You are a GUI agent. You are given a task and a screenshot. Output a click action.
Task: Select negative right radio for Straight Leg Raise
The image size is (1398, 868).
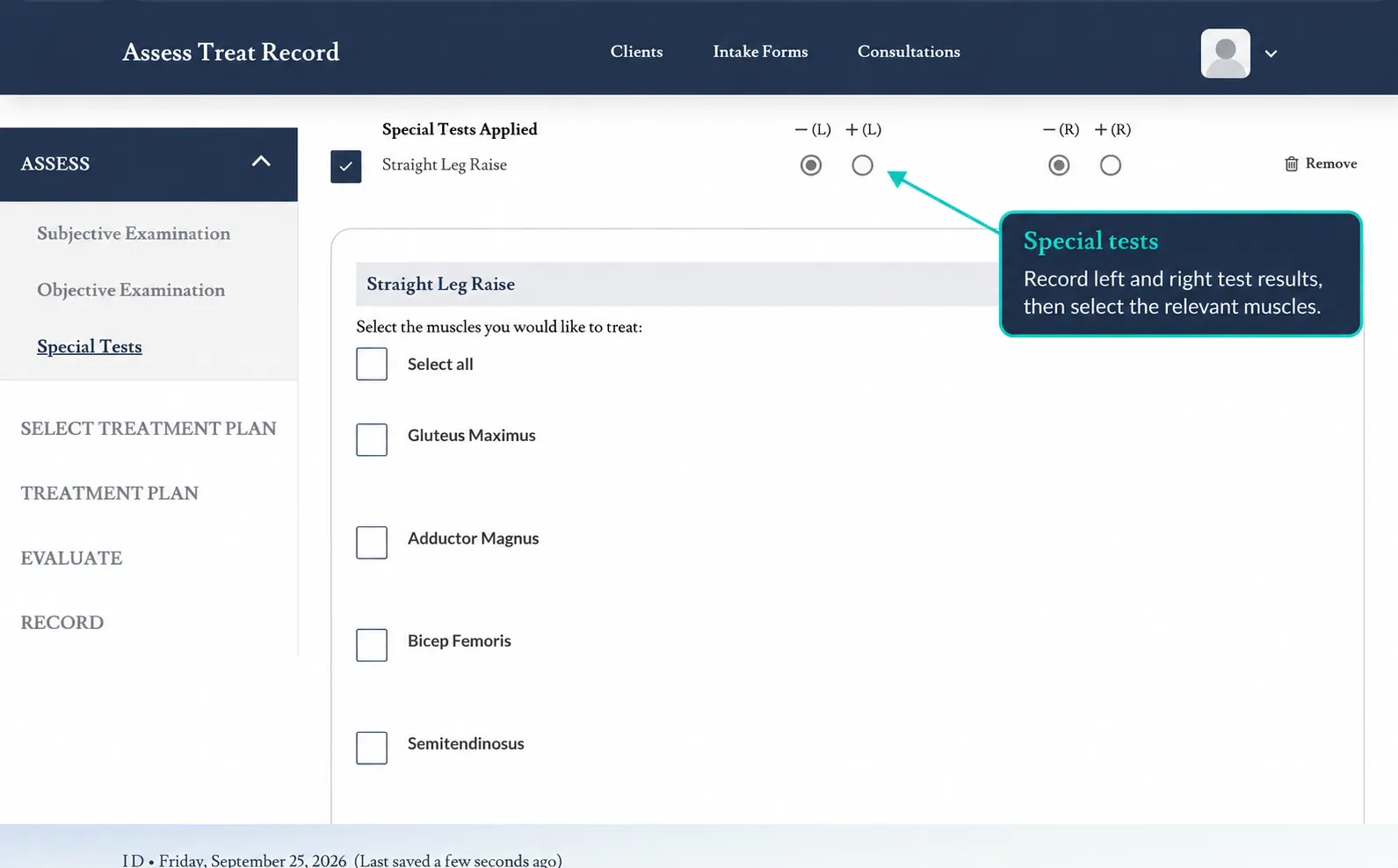(x=1059, y=165)
